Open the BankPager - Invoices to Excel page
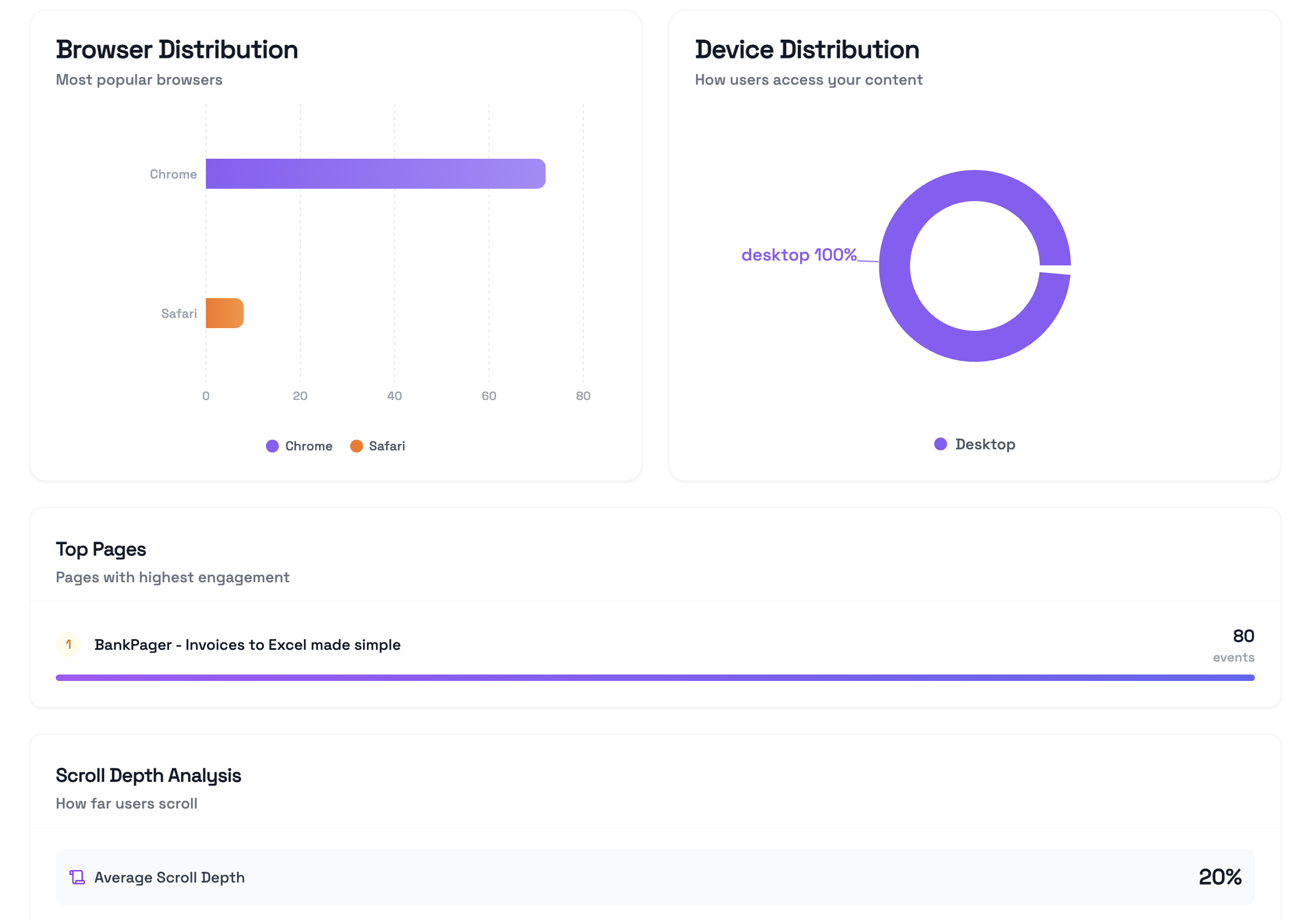1316x919 pixels. pos(248,644)
